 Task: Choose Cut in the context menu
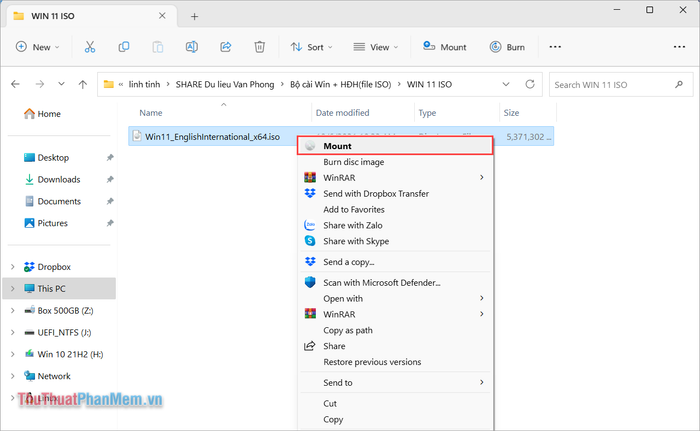click(x=396, y=403)
